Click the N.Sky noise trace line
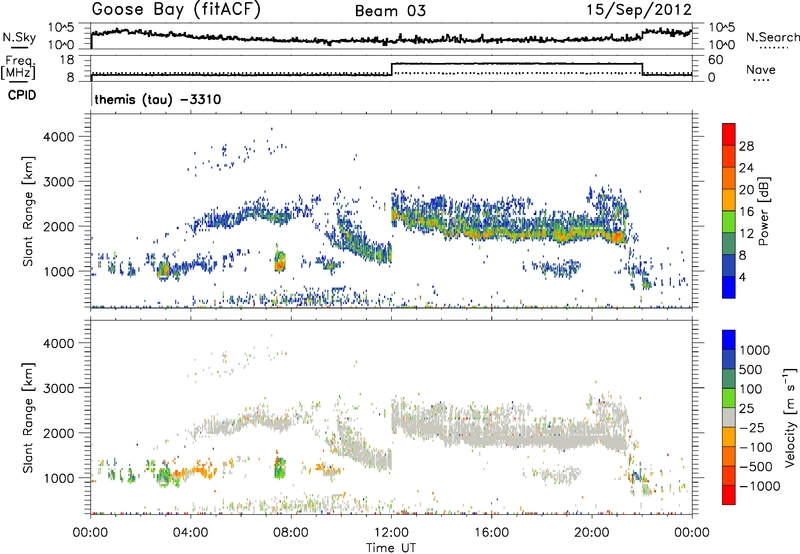This screenshot has width=800, height=554. click(x=391, y=38)
